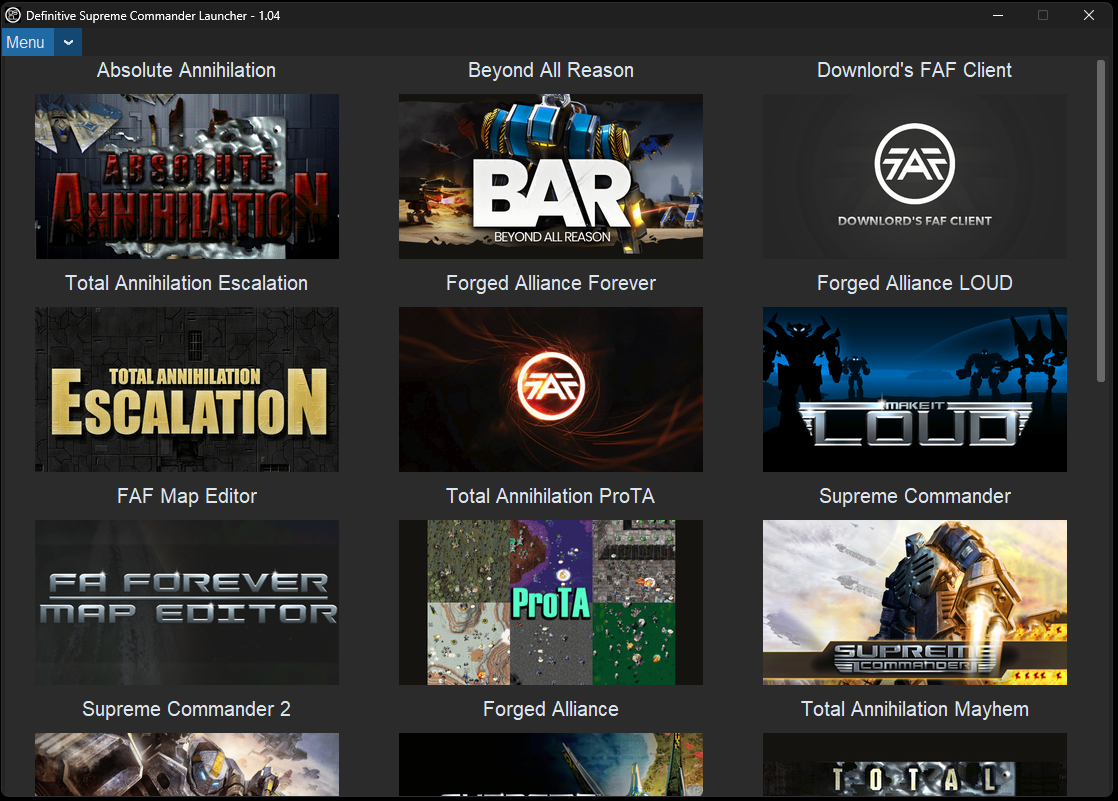Click 'Total Annihilation Mayhem' label

(915, 709)
